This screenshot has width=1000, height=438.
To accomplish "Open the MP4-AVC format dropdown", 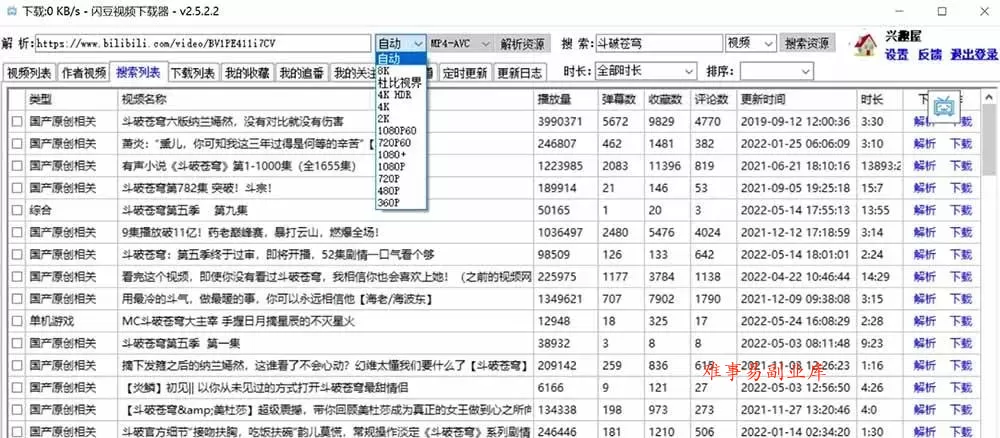I will click(485, 43).
